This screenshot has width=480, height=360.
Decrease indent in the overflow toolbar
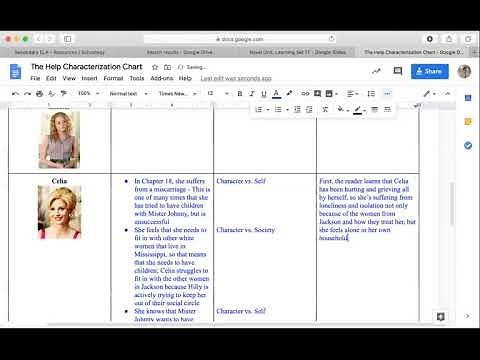click(297, 109)
